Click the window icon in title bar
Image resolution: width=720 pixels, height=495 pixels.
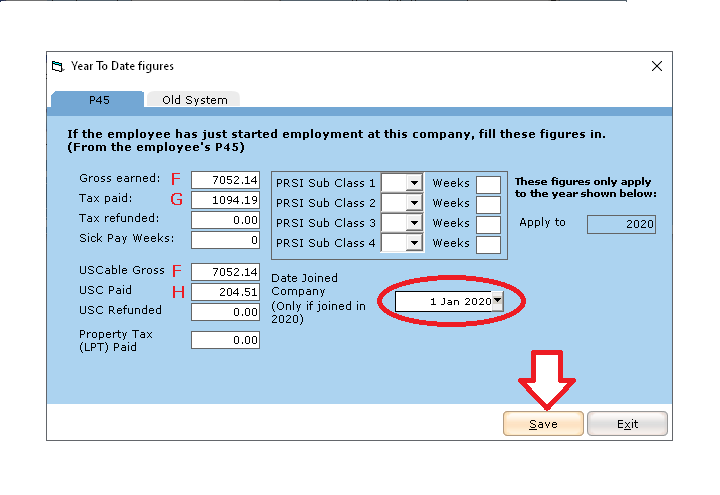pyautogui.click(x=58, y=66)
